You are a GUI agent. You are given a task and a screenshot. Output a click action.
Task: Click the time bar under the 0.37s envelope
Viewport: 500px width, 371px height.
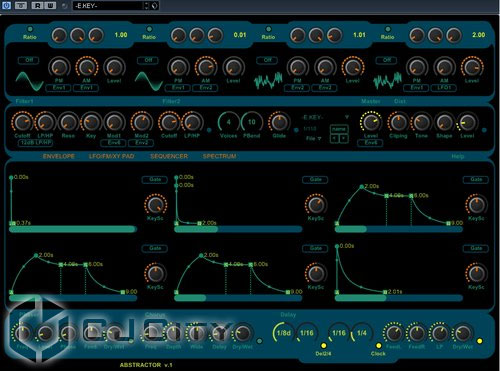click(x=73, y=229)
